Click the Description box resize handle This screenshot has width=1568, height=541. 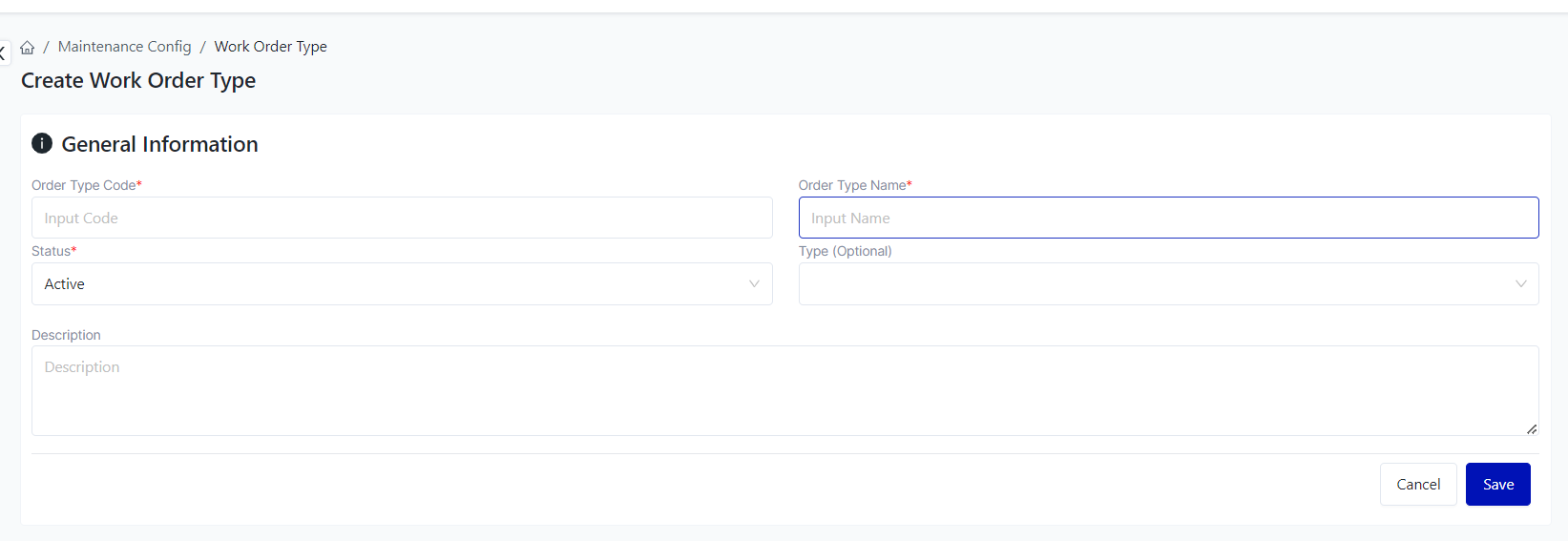pyautogui.click(x=1531, y=428)
